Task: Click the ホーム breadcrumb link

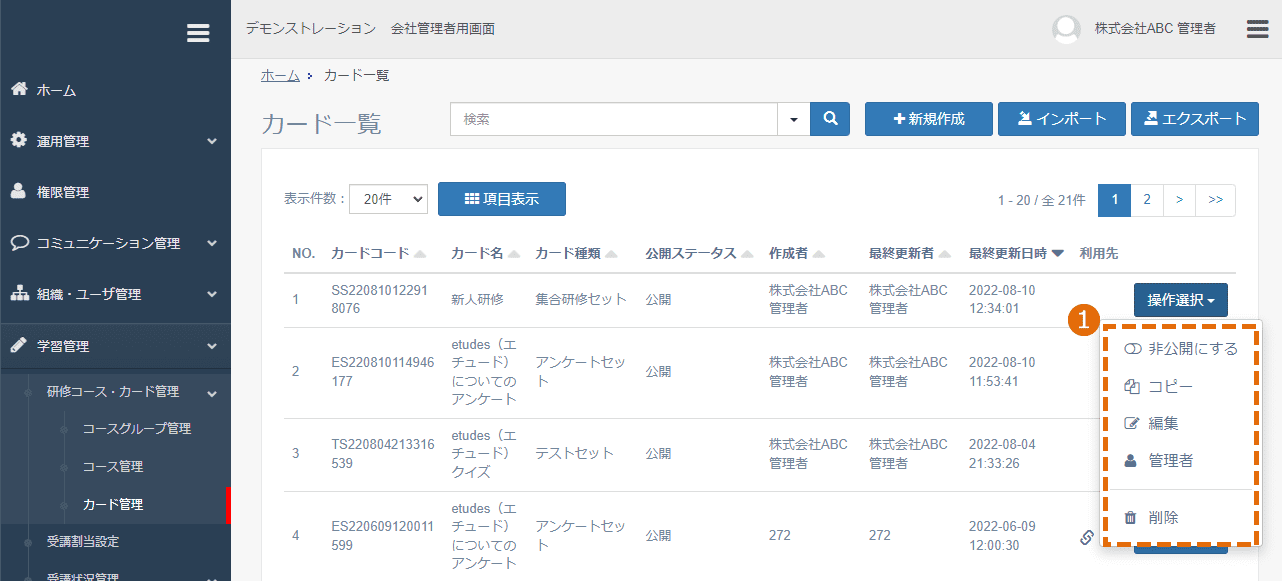Action: (280, 75)
